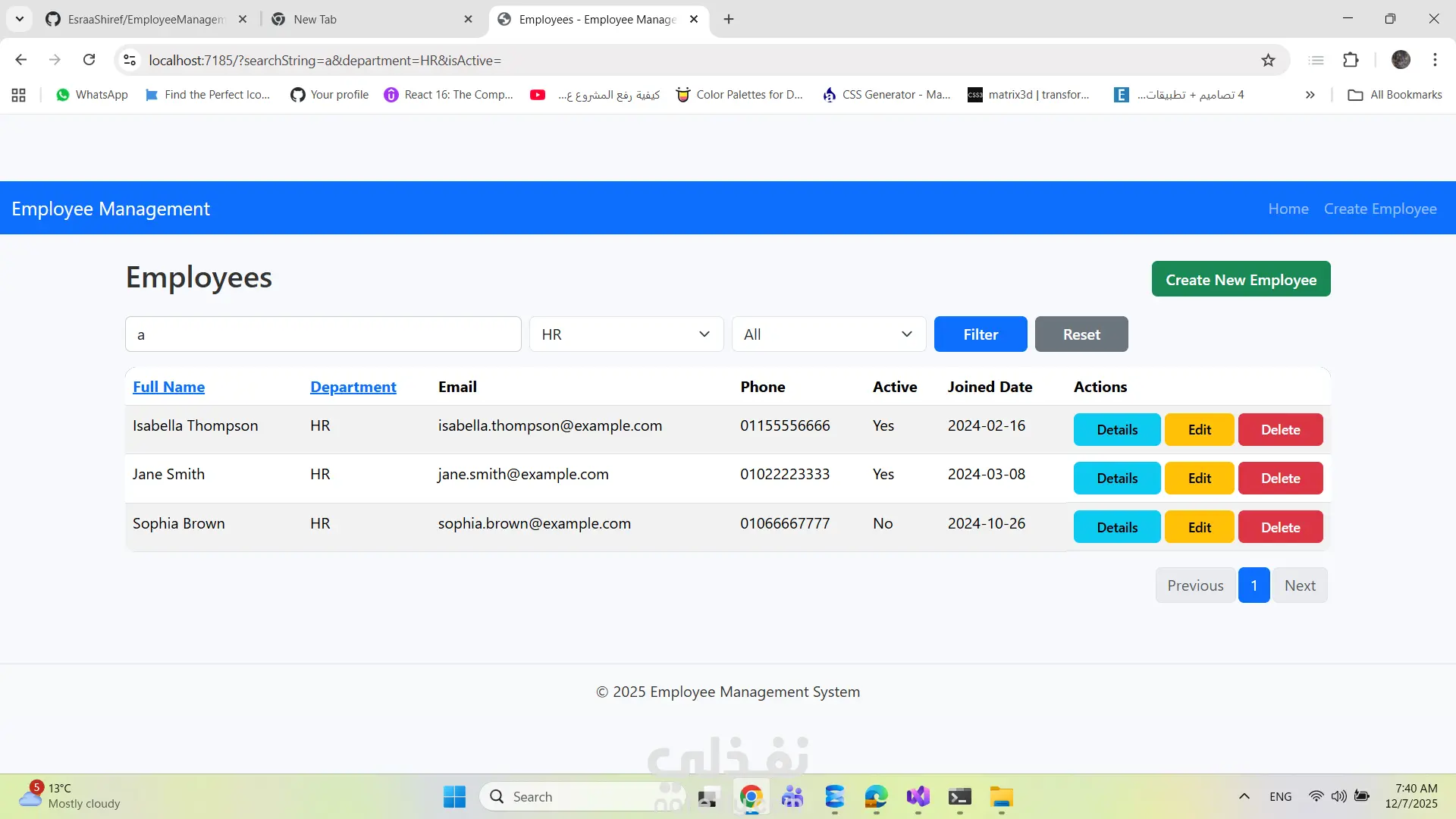Open the Create Employee nav menu item
The width and height of the screenshot is (1456, 819).
(1379, 209)
